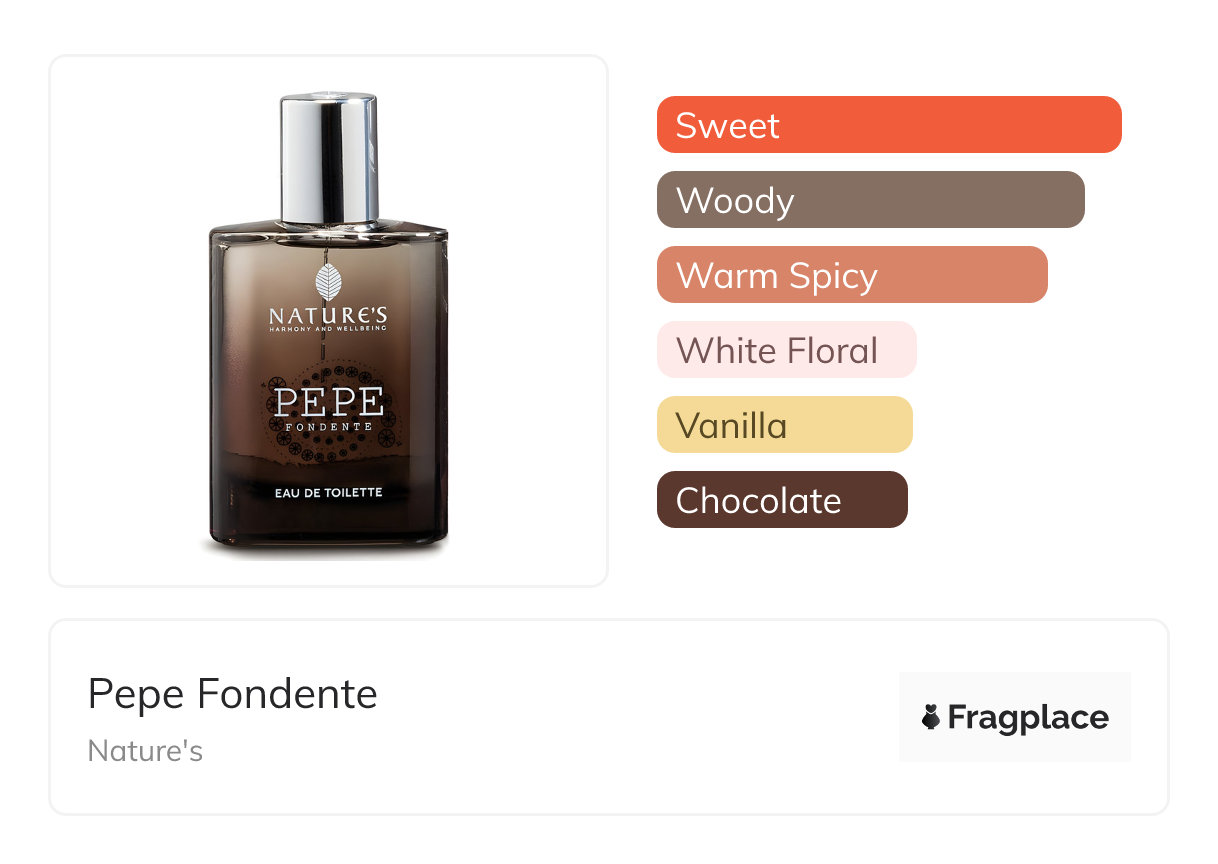Viewport: 1218px width, 864px height.
Task: Click the silver spray cap of the bottle
Action: click(329, 158)
